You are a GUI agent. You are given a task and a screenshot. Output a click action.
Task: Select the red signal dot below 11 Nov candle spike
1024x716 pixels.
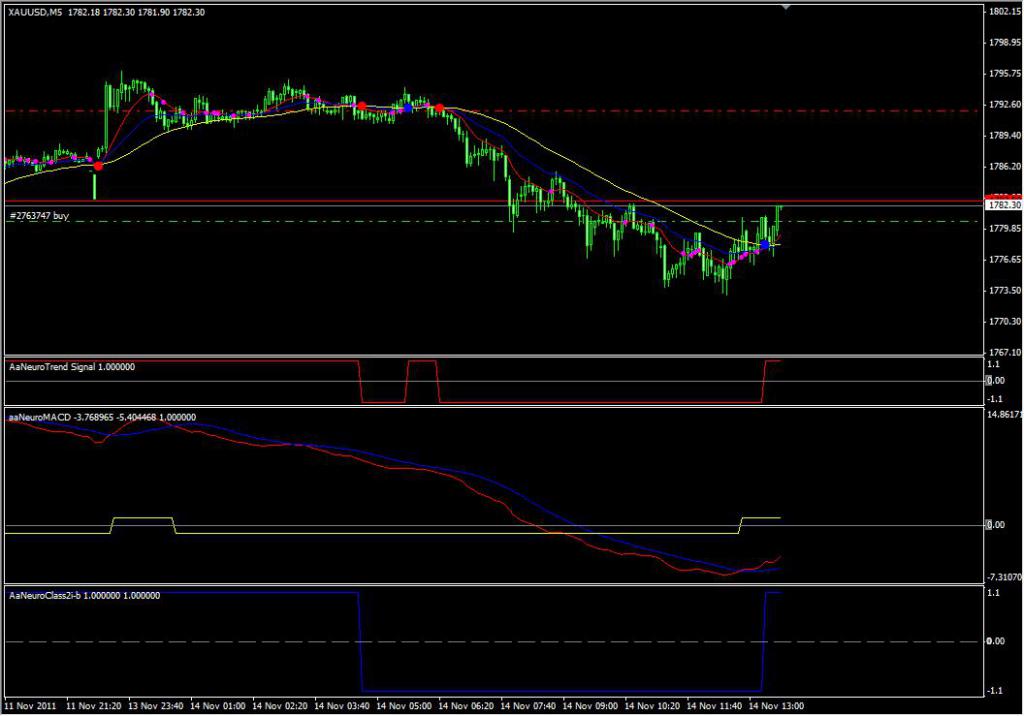(98, 167)
